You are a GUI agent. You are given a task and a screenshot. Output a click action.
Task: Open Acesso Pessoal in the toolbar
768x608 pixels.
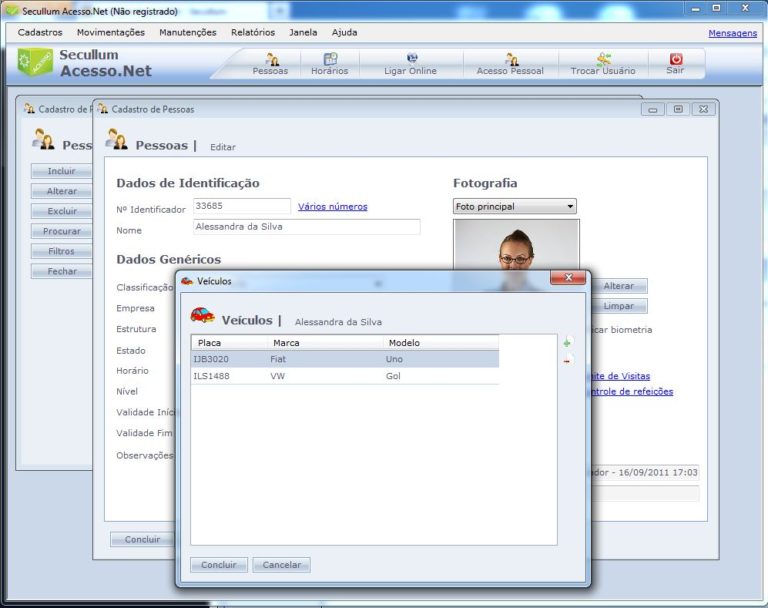pyautogui.click(x=510, y=64)
